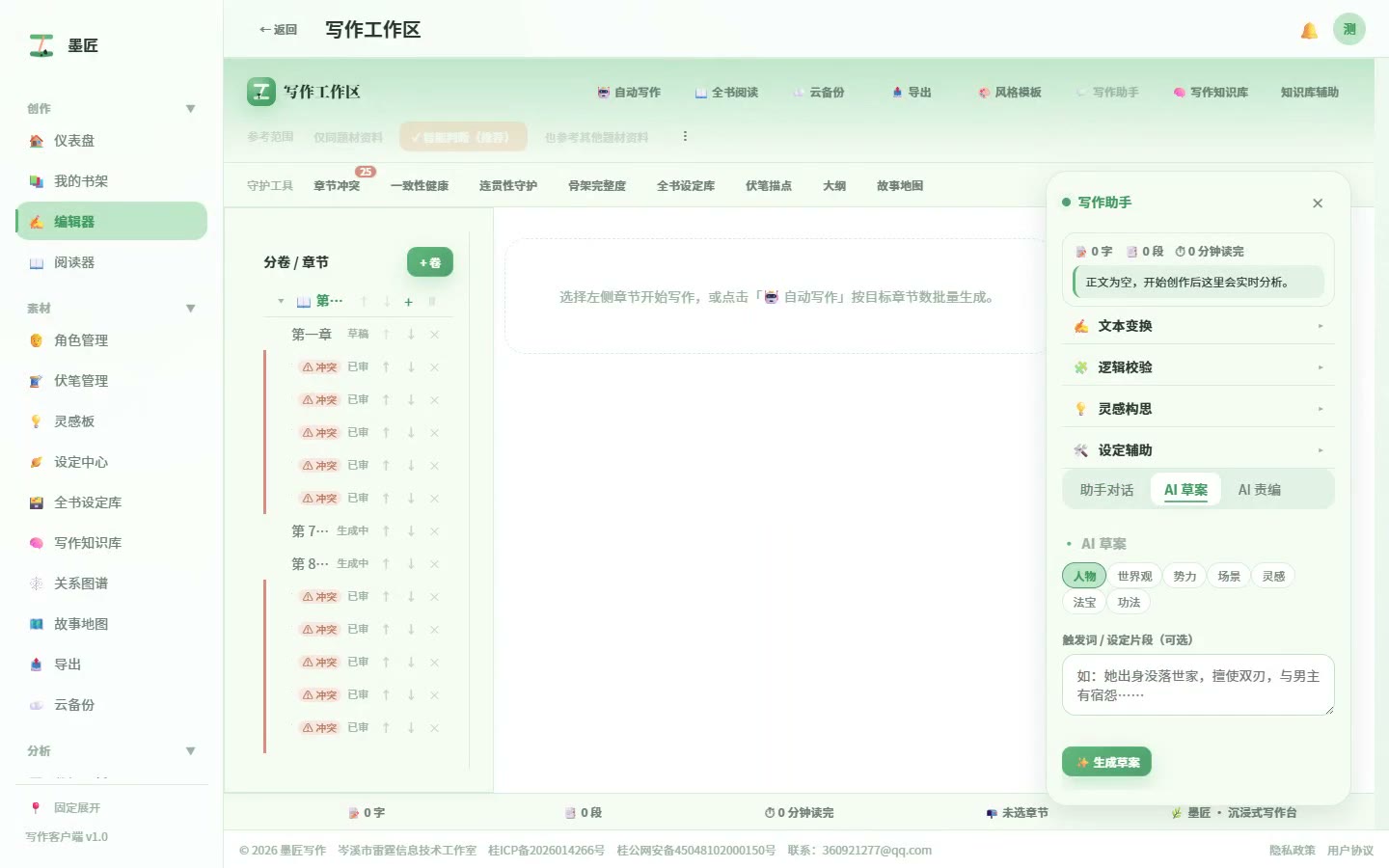Viewport: 1389px width, 868px height.
Task: Open 风格模板 in the toolbar
Action: [x=1010, y=93]
